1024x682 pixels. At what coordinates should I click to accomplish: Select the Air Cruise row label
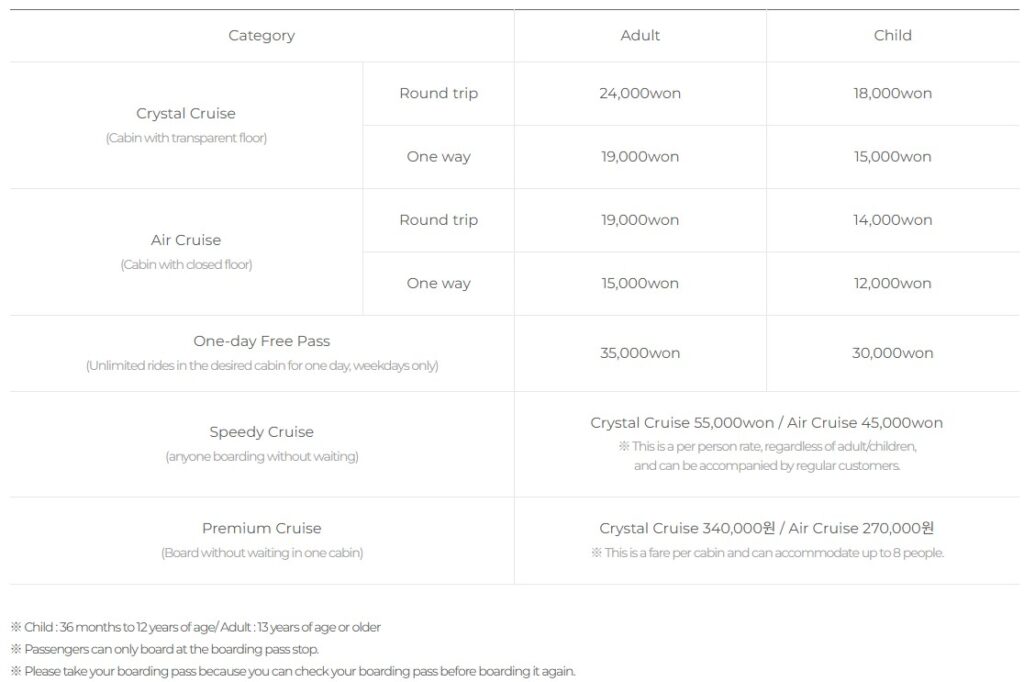tap(186, 240)
